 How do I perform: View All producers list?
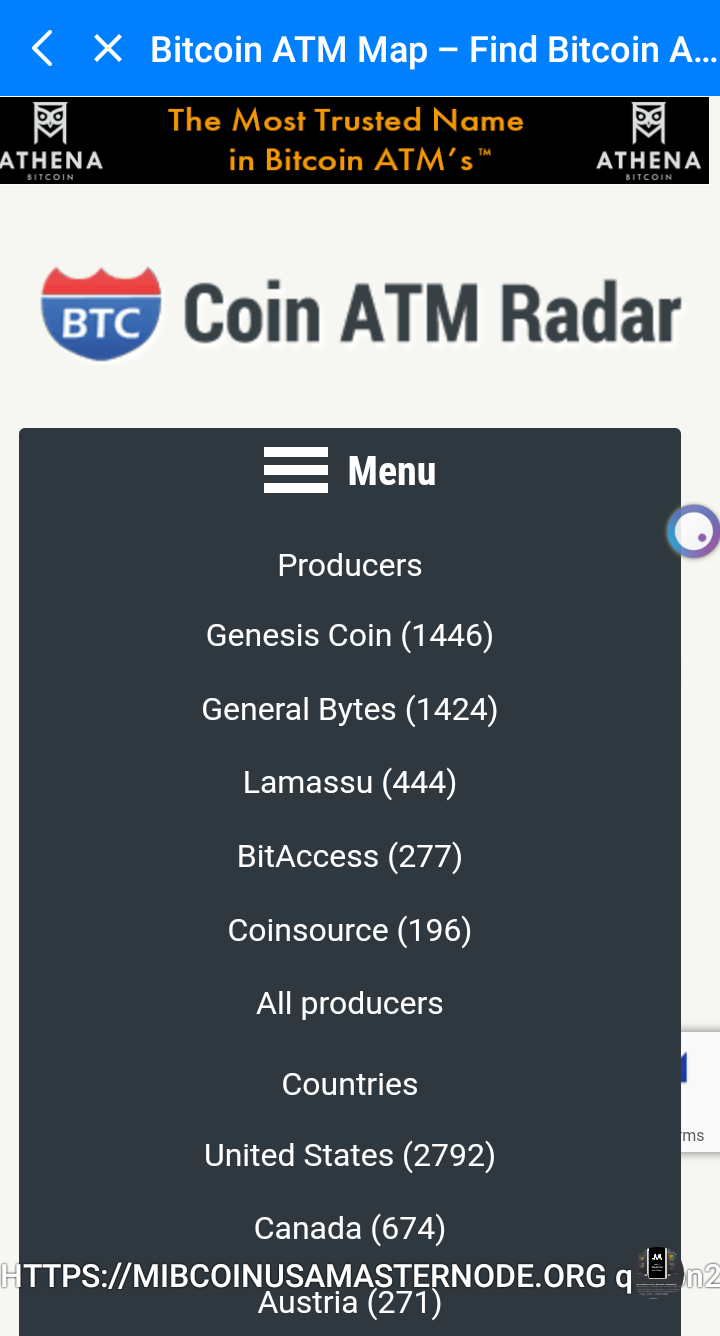pyautogui.click(x=350, y=1003)
